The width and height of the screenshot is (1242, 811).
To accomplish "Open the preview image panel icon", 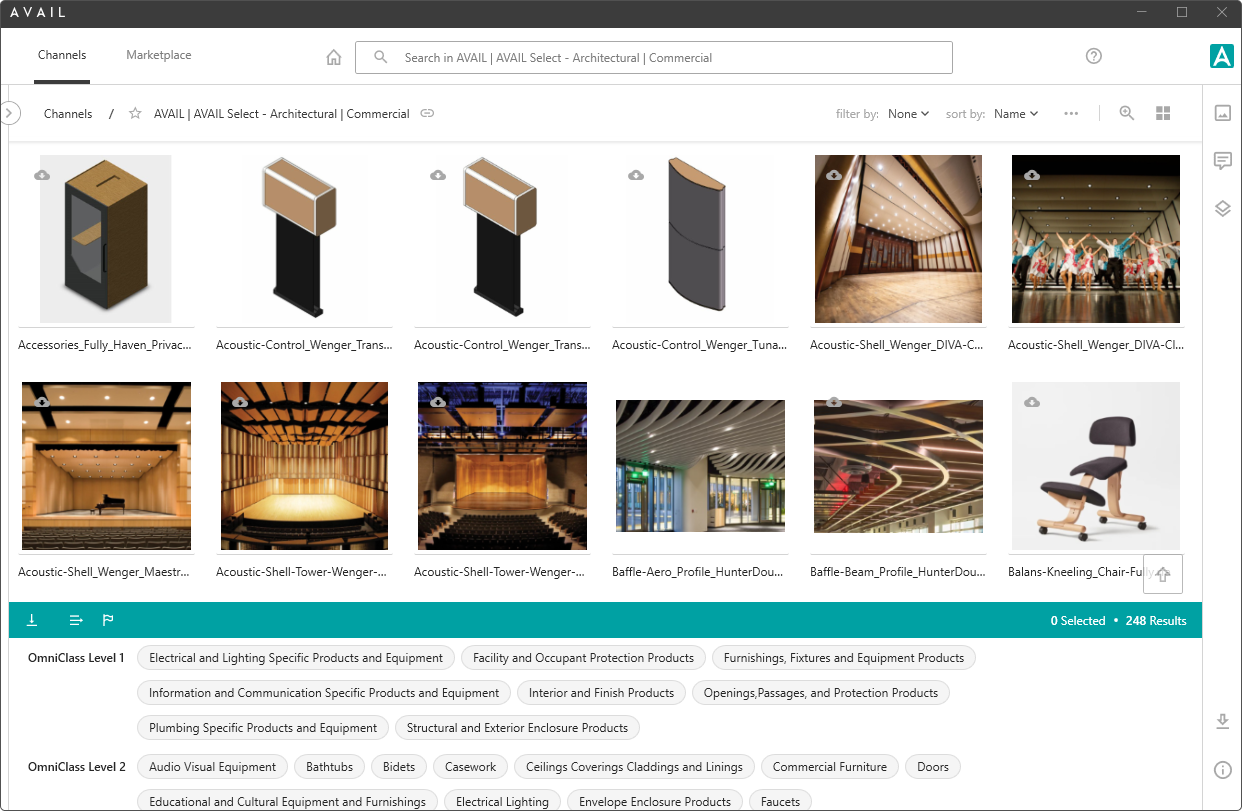I will tap(1222, 113).
